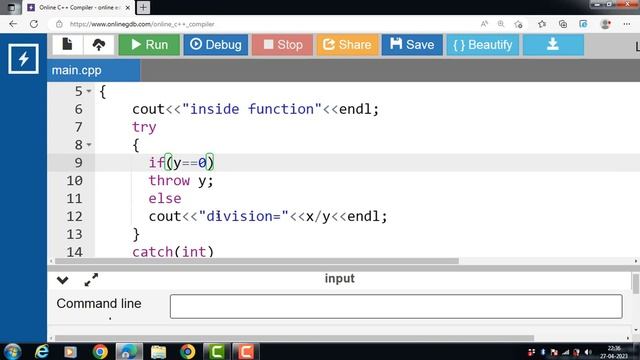Click the Stop button
This screenshot has width=640, height=360.
tap(282, 44)
